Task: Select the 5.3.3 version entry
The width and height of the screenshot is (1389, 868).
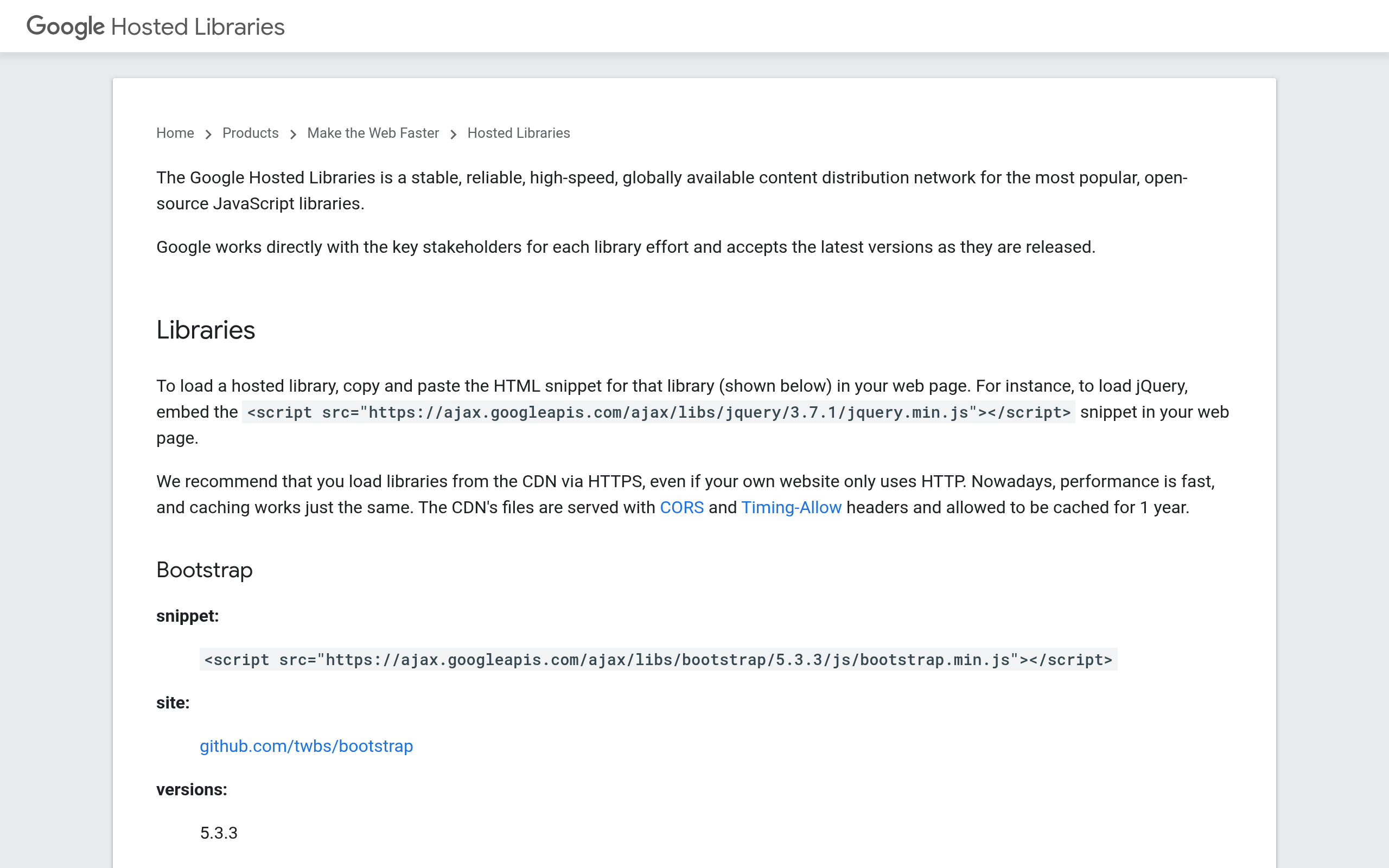Action: [219, 832]
